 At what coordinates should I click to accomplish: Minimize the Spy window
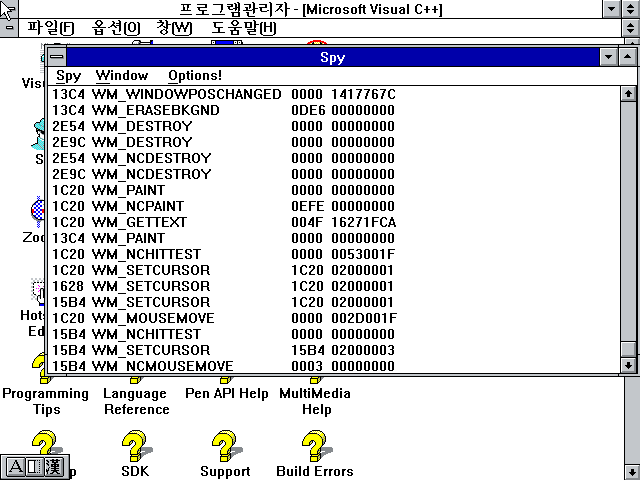609,57
